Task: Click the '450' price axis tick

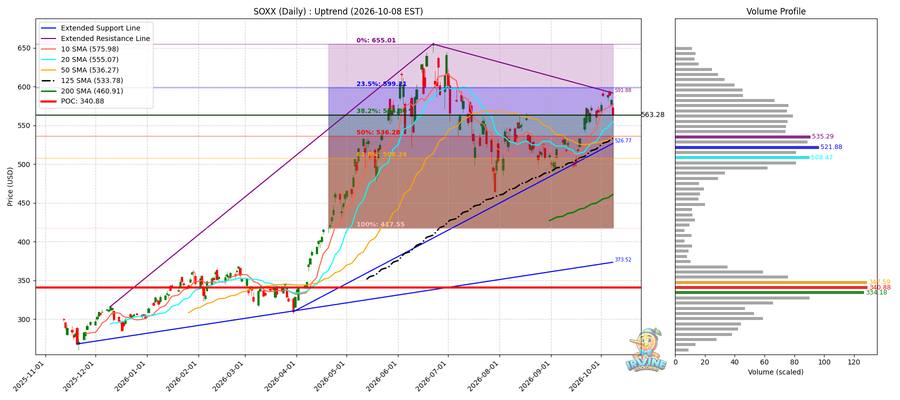Action: click(25, 203)
